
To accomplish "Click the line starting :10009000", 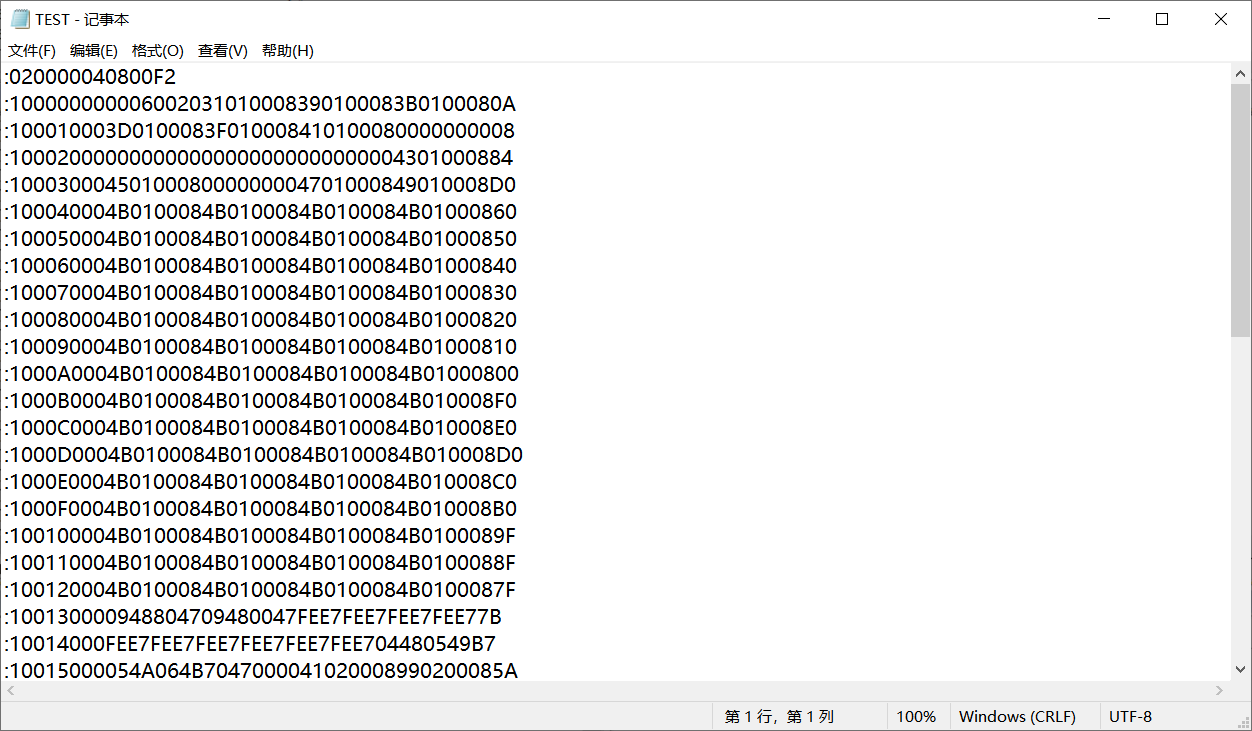I will 261,347.
